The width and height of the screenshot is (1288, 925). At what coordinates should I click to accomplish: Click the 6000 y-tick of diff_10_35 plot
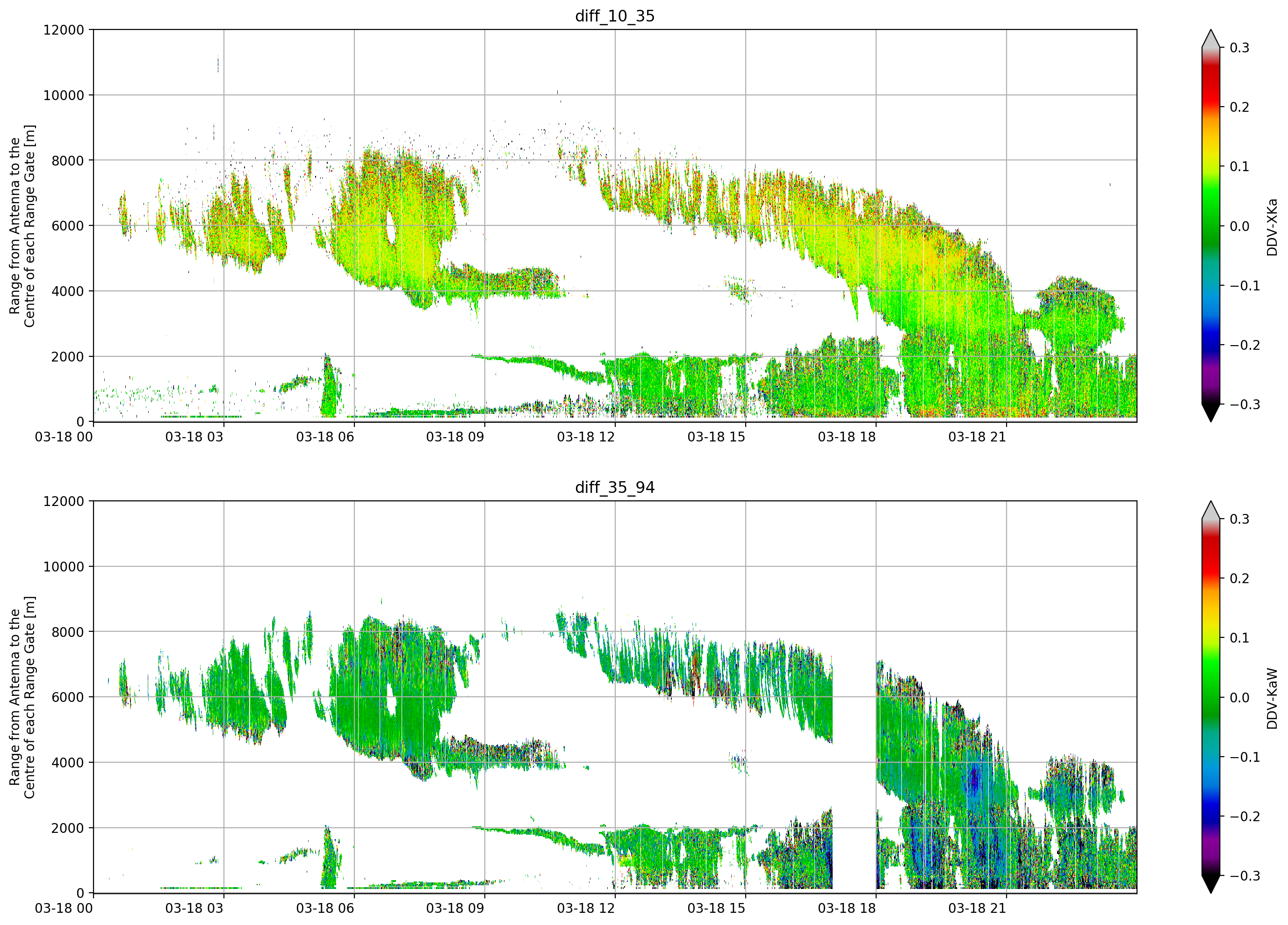tap(68, 225)
